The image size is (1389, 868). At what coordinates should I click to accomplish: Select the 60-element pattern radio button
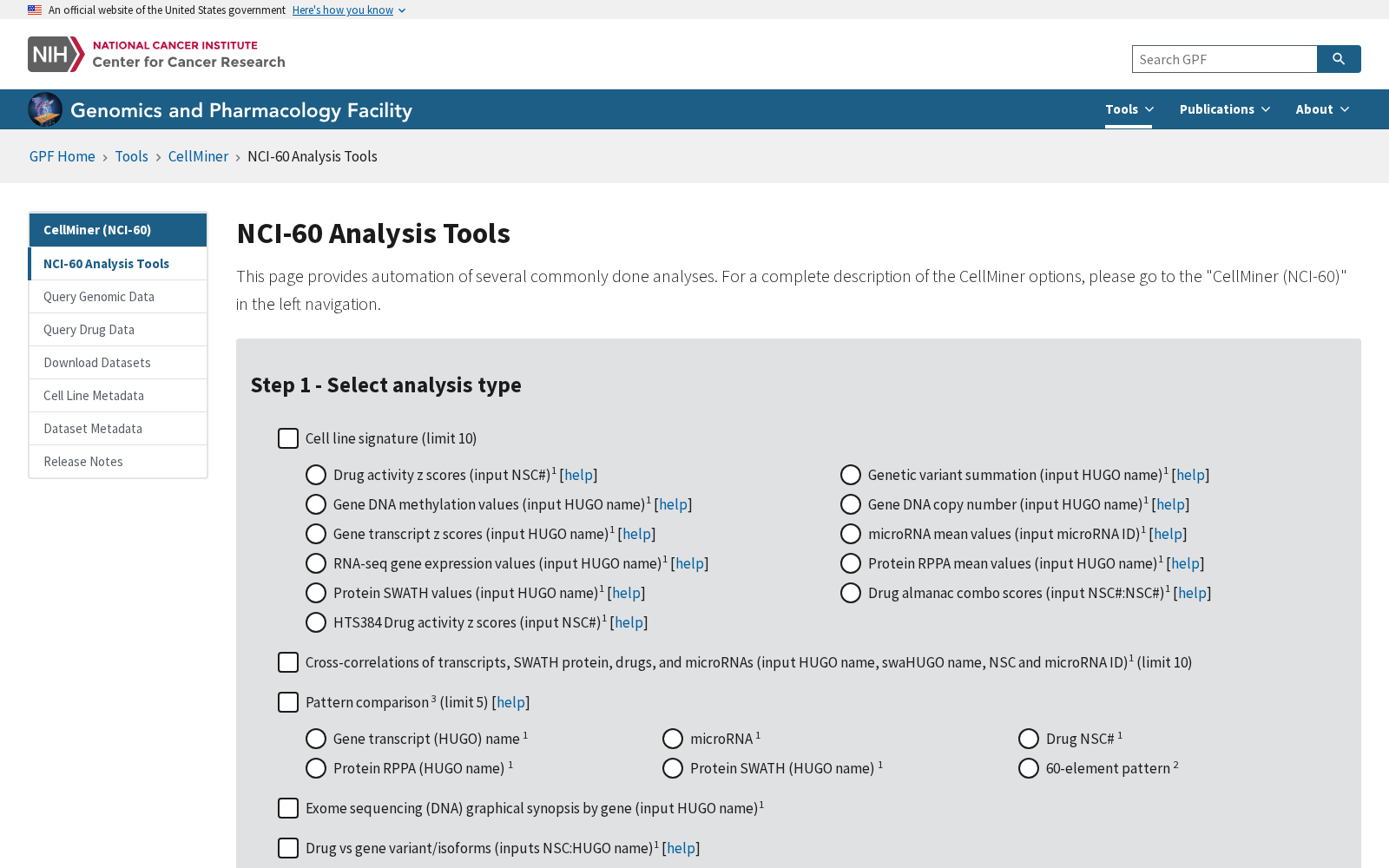(x=1029, y=768)
